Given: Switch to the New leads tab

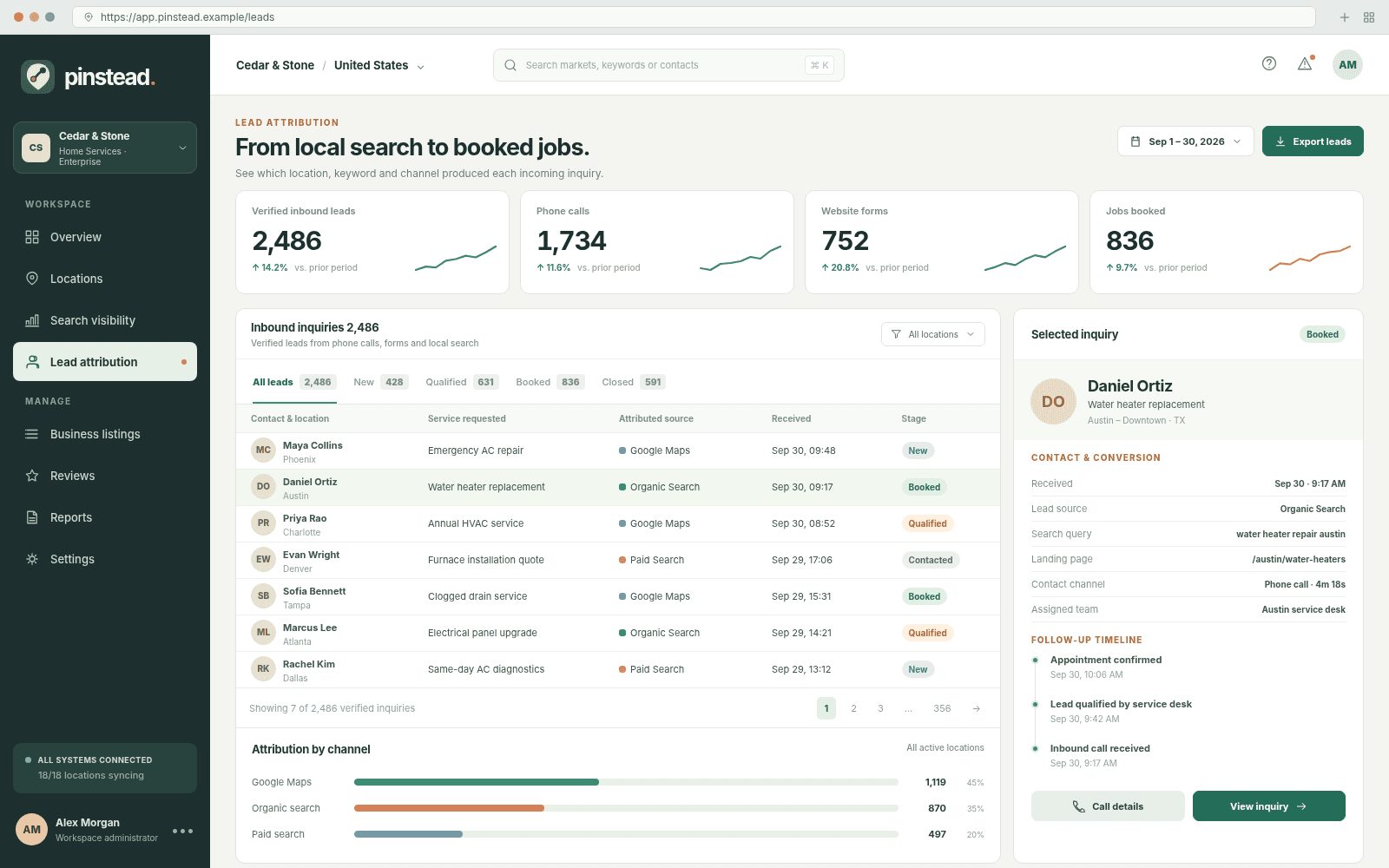Looking at the screenshot, I should point(380,382).
